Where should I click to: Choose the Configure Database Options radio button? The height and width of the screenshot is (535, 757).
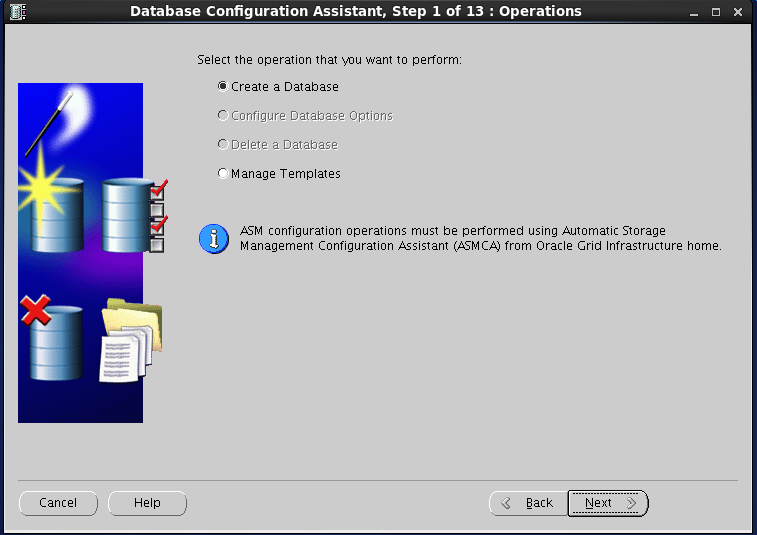coord(223,116)
